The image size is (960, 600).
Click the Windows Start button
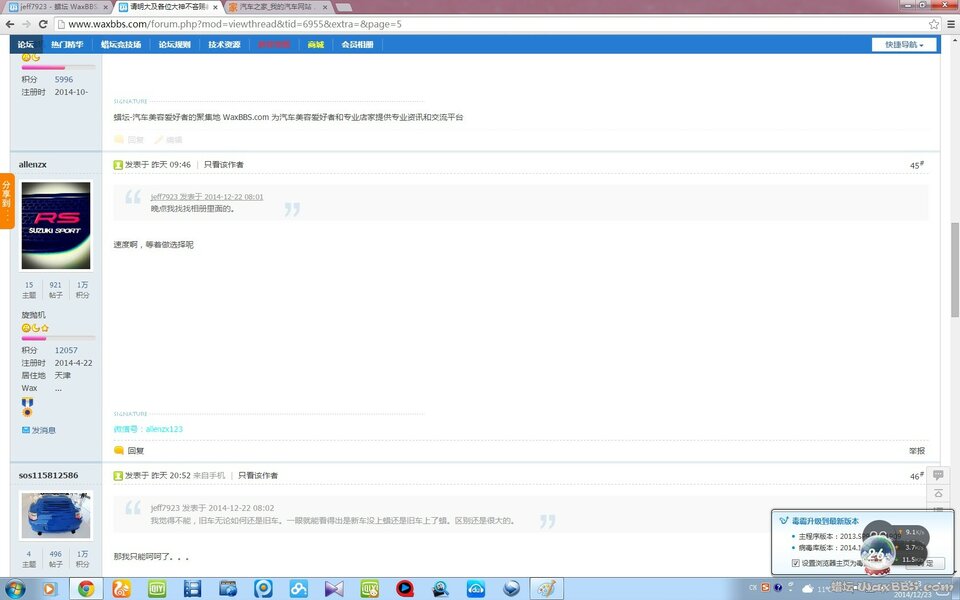click(16, 589)
